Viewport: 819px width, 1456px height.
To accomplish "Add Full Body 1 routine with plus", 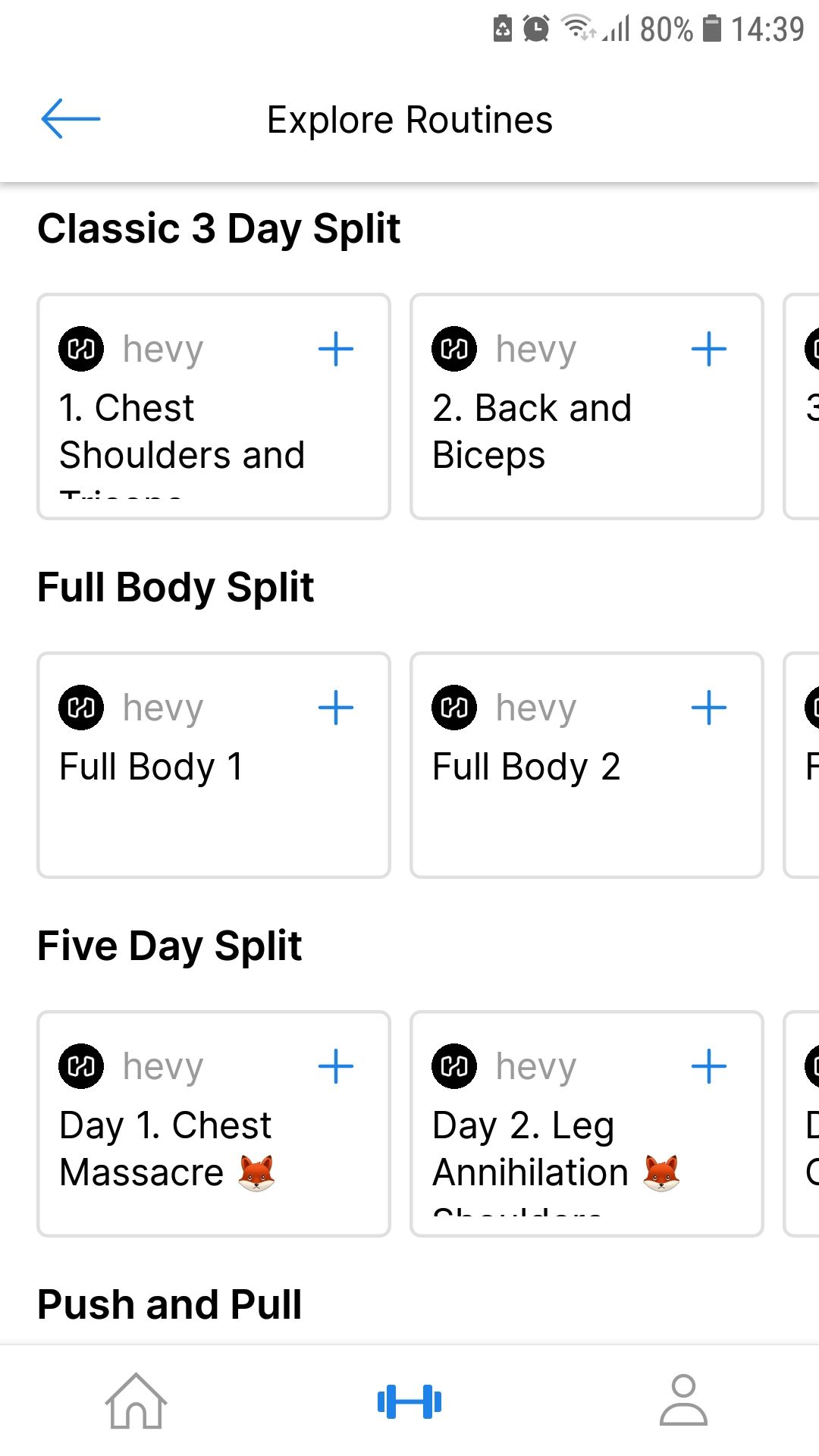I will pyautogui.click(x=336, y=708).
